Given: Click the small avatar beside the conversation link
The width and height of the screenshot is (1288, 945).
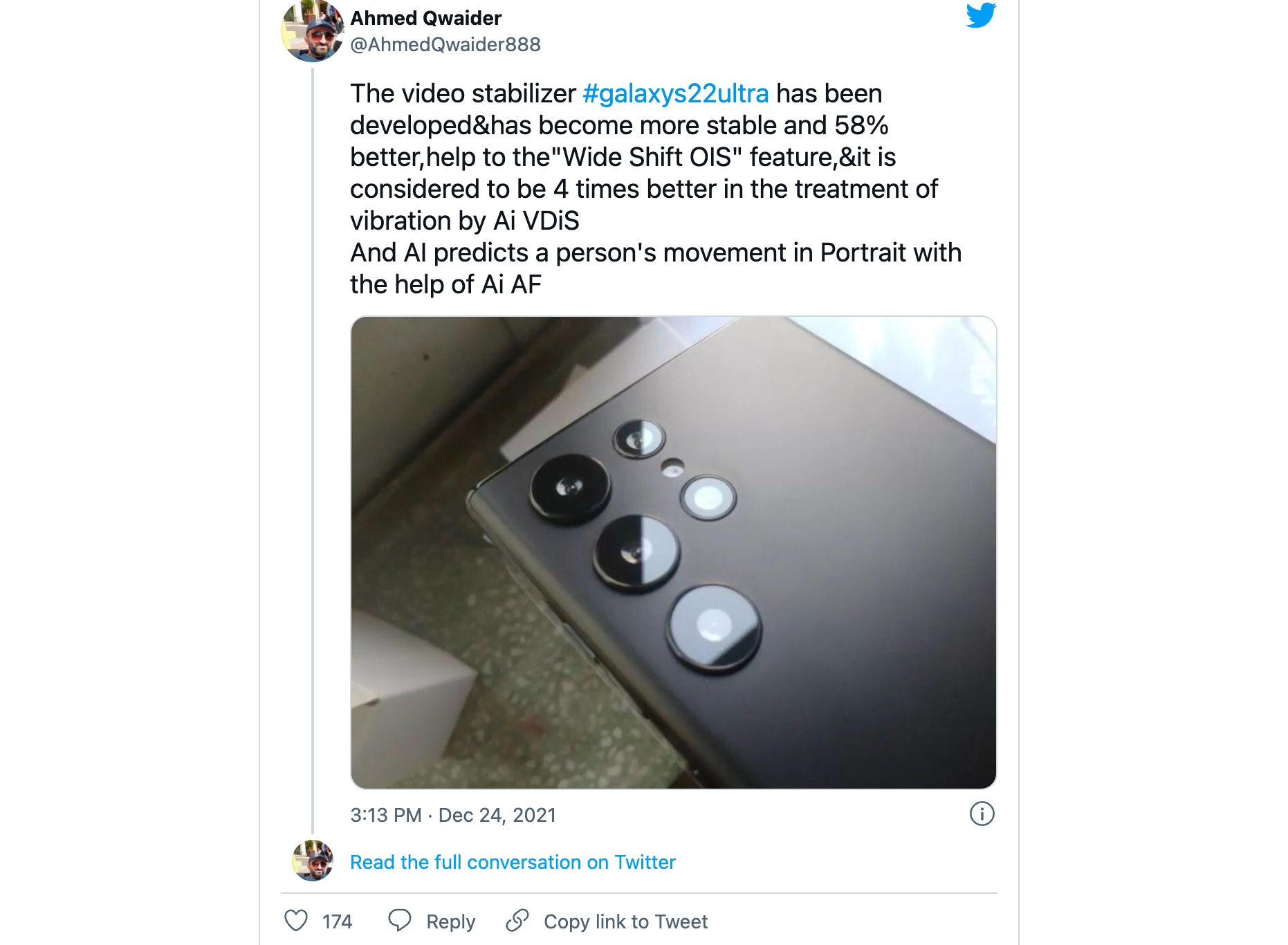Looking at the screenshot, I should [313, 861].
